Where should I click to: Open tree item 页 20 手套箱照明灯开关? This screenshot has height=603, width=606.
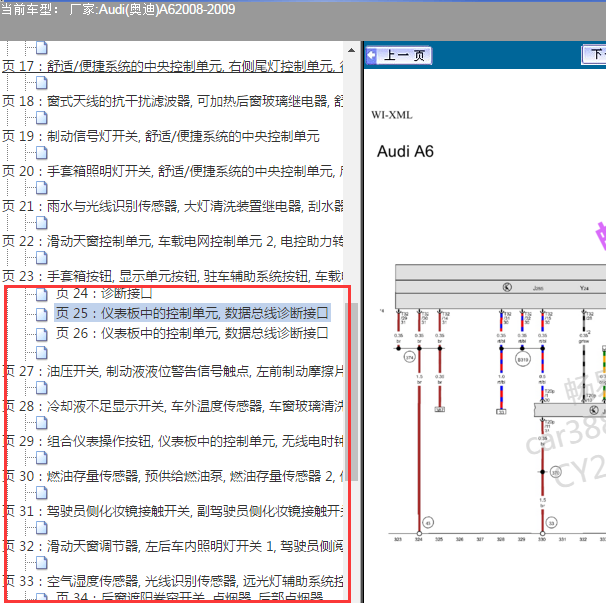(172, 171)
